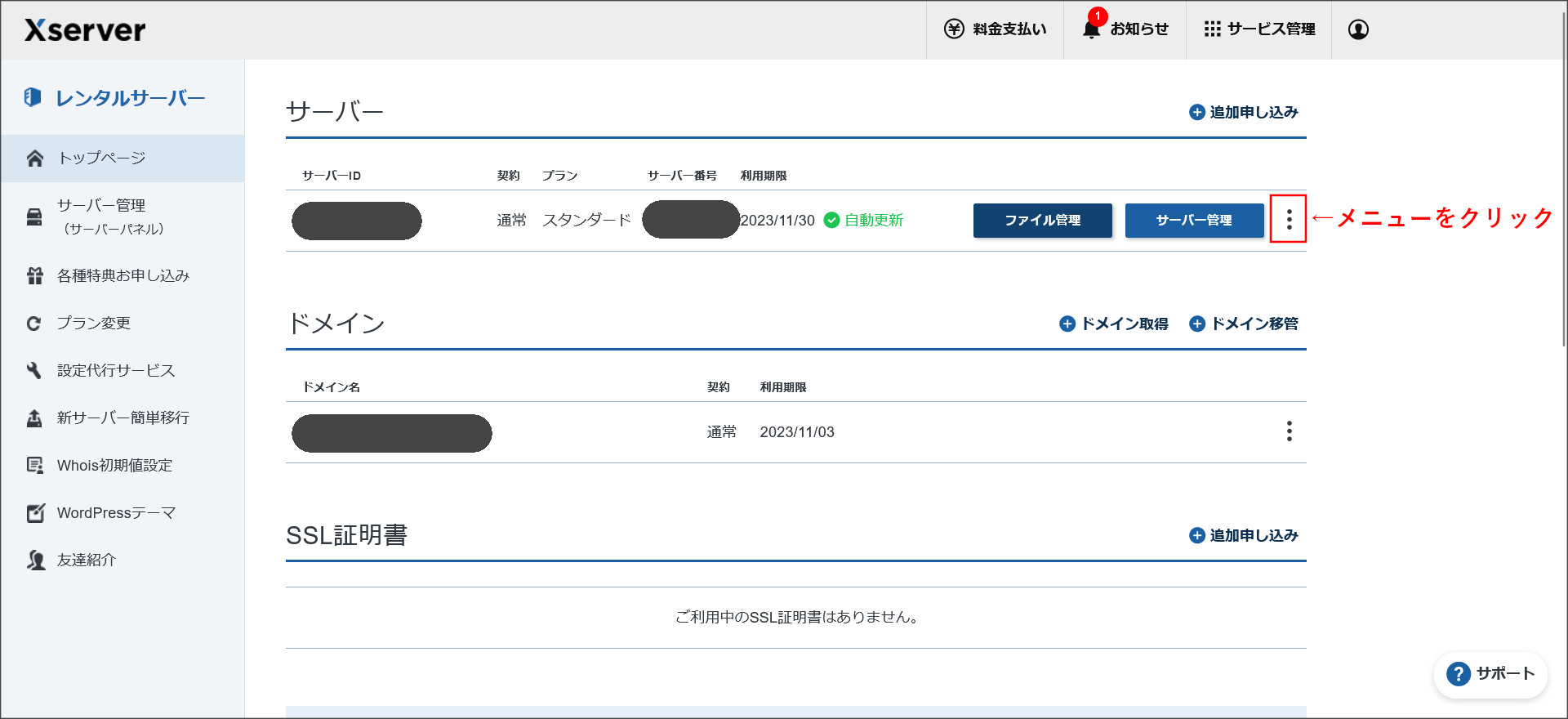Viewport: 1568px width, 719px height.
Task: Click the ドメイン名 column header
Action: tap(332, 387)
